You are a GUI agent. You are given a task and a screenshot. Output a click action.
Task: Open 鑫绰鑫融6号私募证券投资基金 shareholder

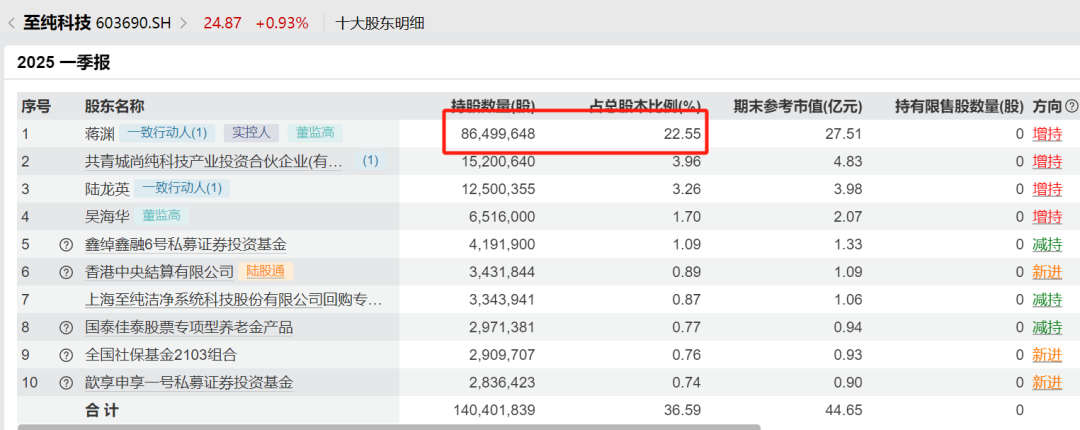point(185,244)
